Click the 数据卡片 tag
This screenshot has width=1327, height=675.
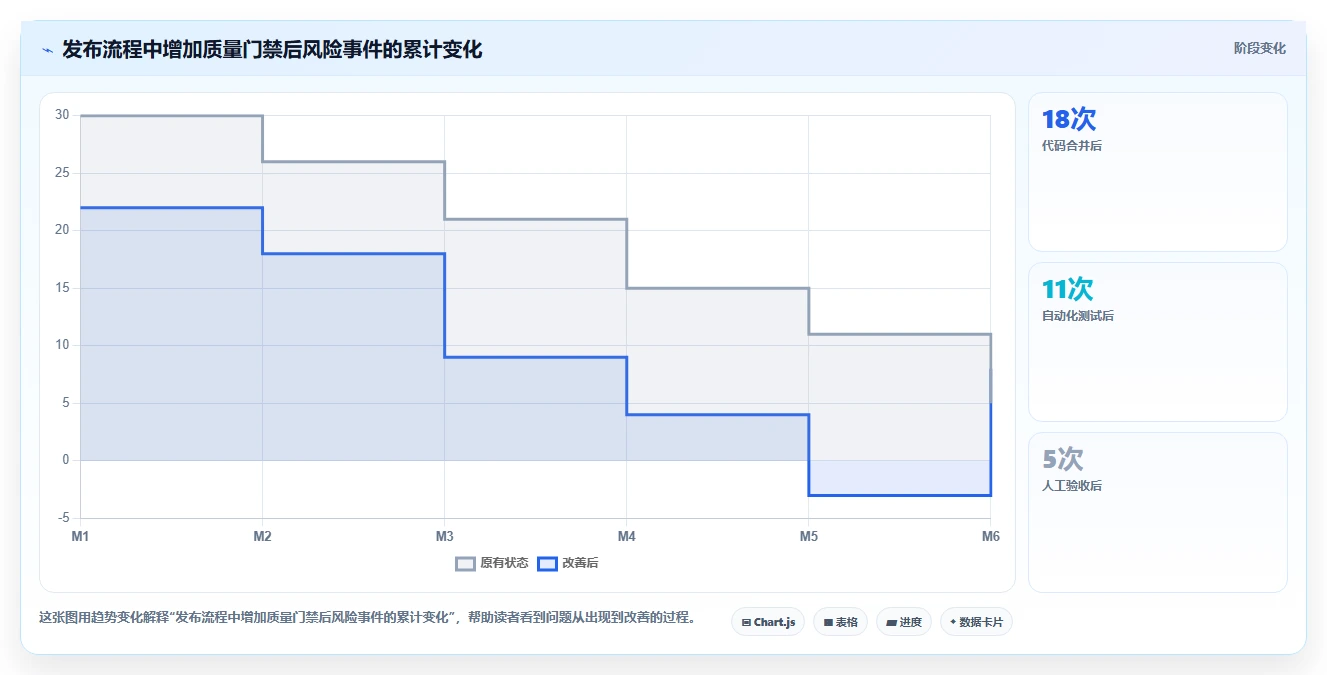click(977, 622)
